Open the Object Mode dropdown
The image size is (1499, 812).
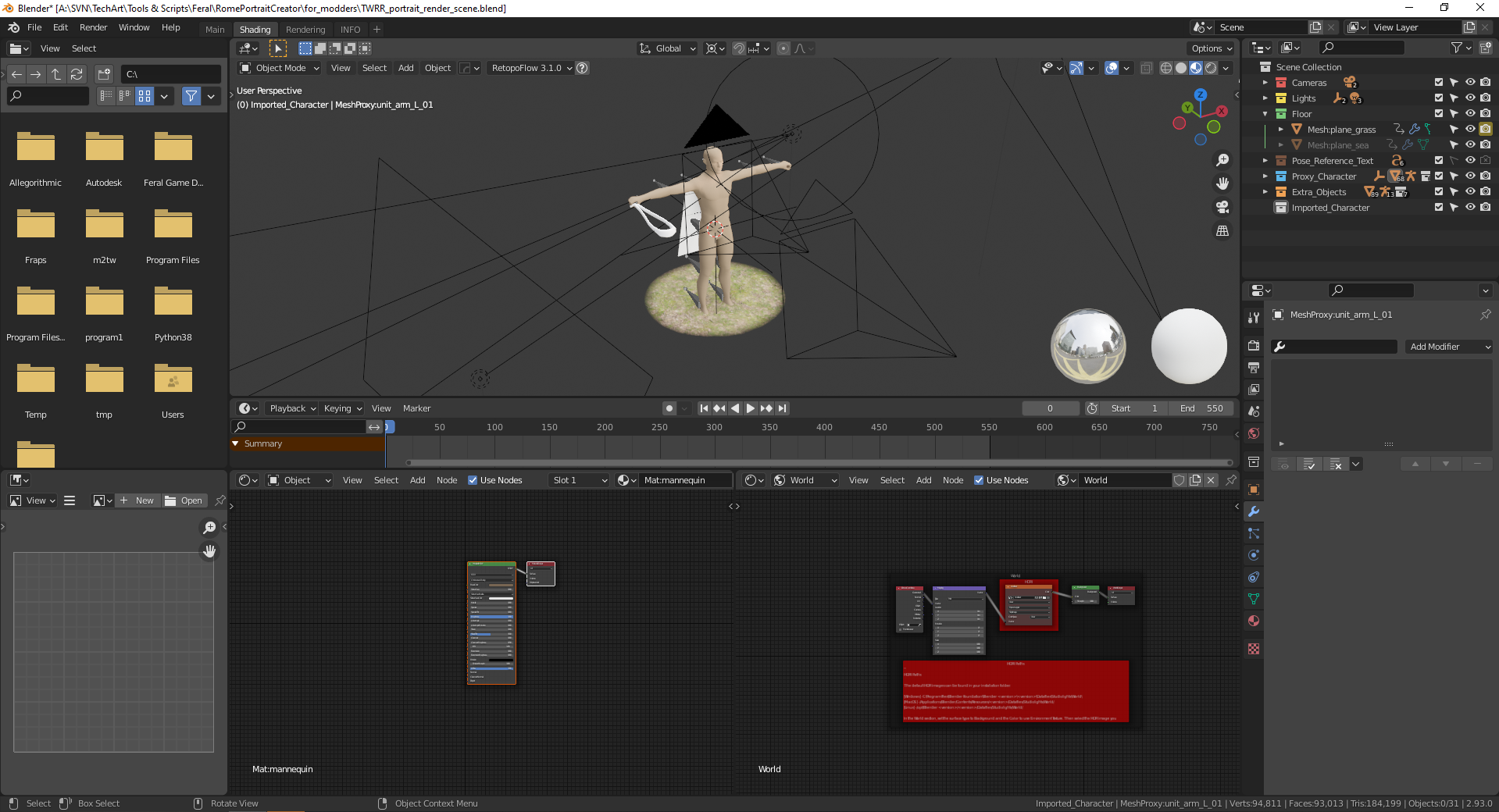280,68
